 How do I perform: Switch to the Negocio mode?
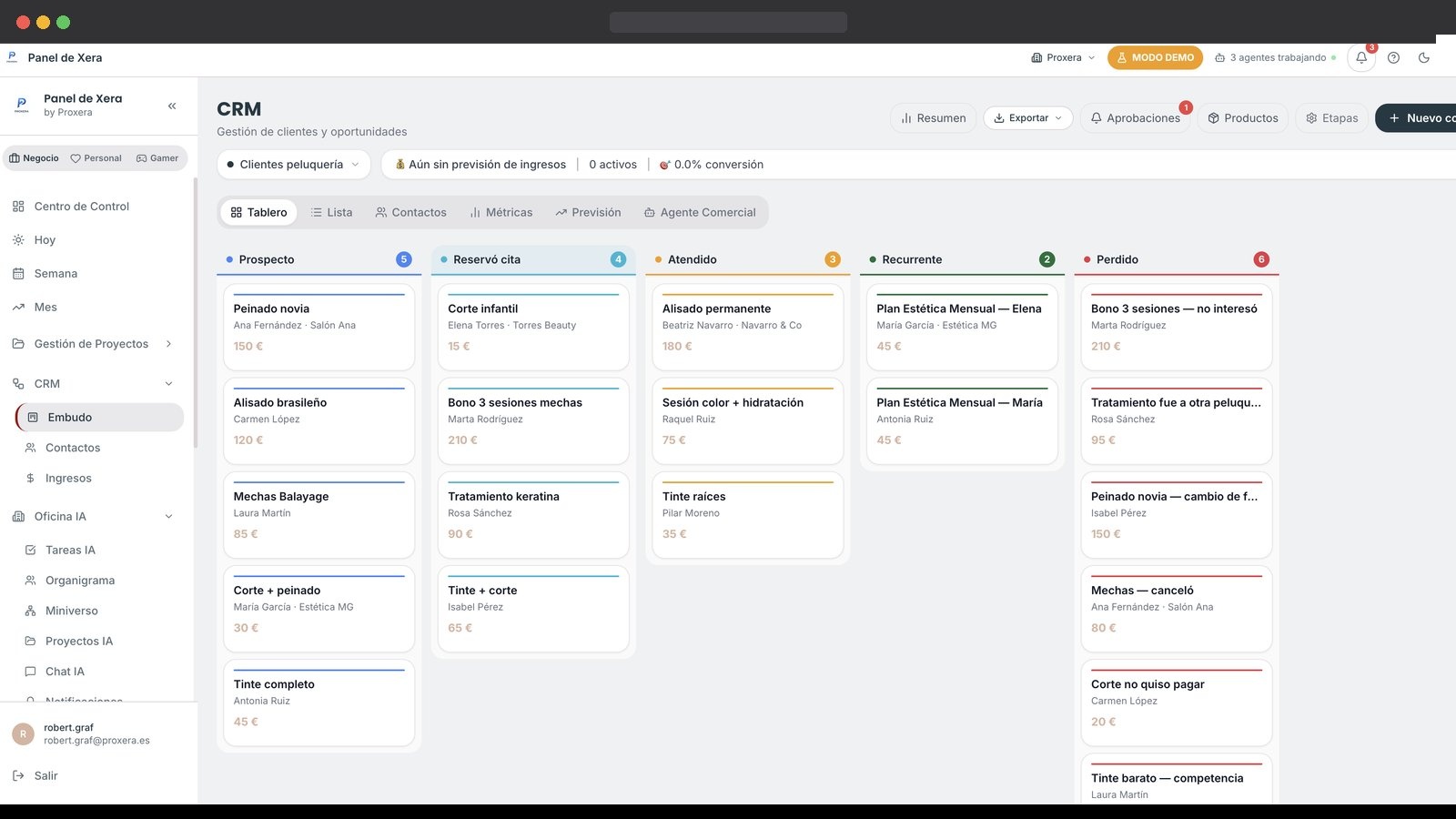click(x=34, y=158)
